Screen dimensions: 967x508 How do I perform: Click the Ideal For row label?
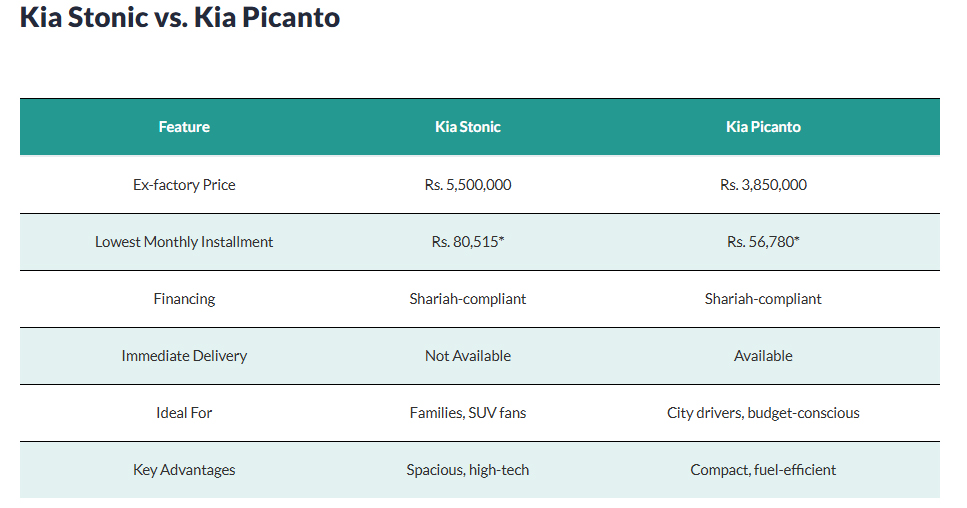[184, 413]
